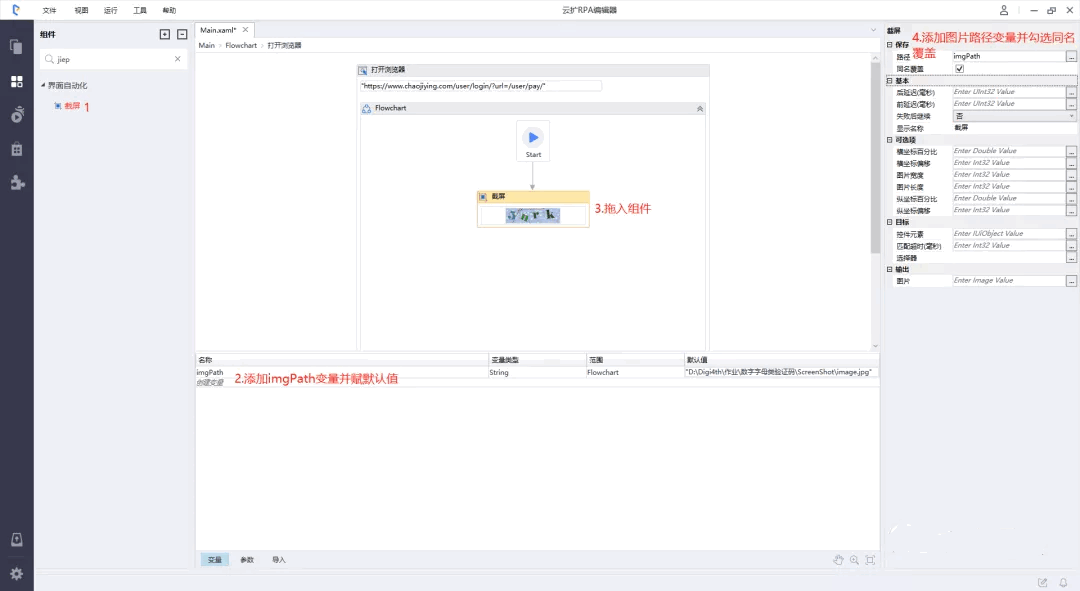Viewport: 1080px width, 591px height.
Task: Clear the component search box
Action: coord(178,59)
